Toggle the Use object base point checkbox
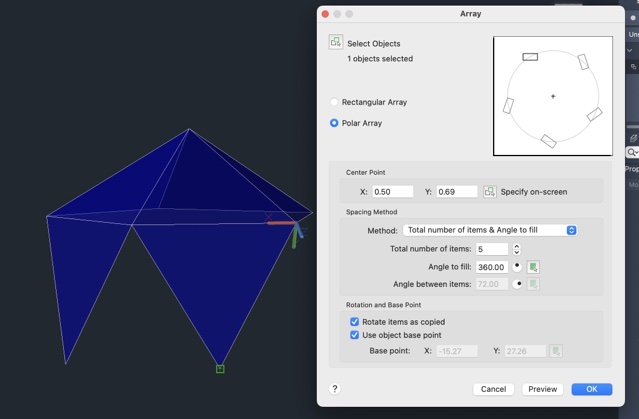Viewport: 639px width, 419px height. point(355,335)
